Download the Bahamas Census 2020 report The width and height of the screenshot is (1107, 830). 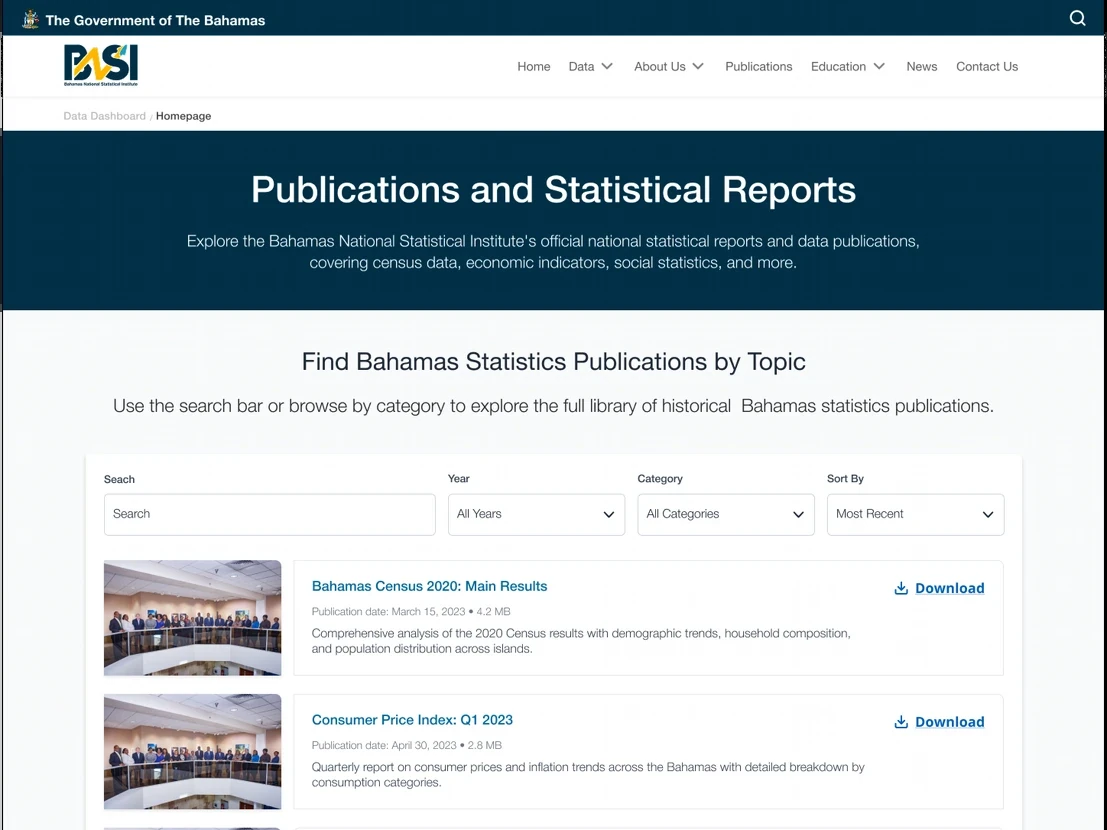click(950, 589)
